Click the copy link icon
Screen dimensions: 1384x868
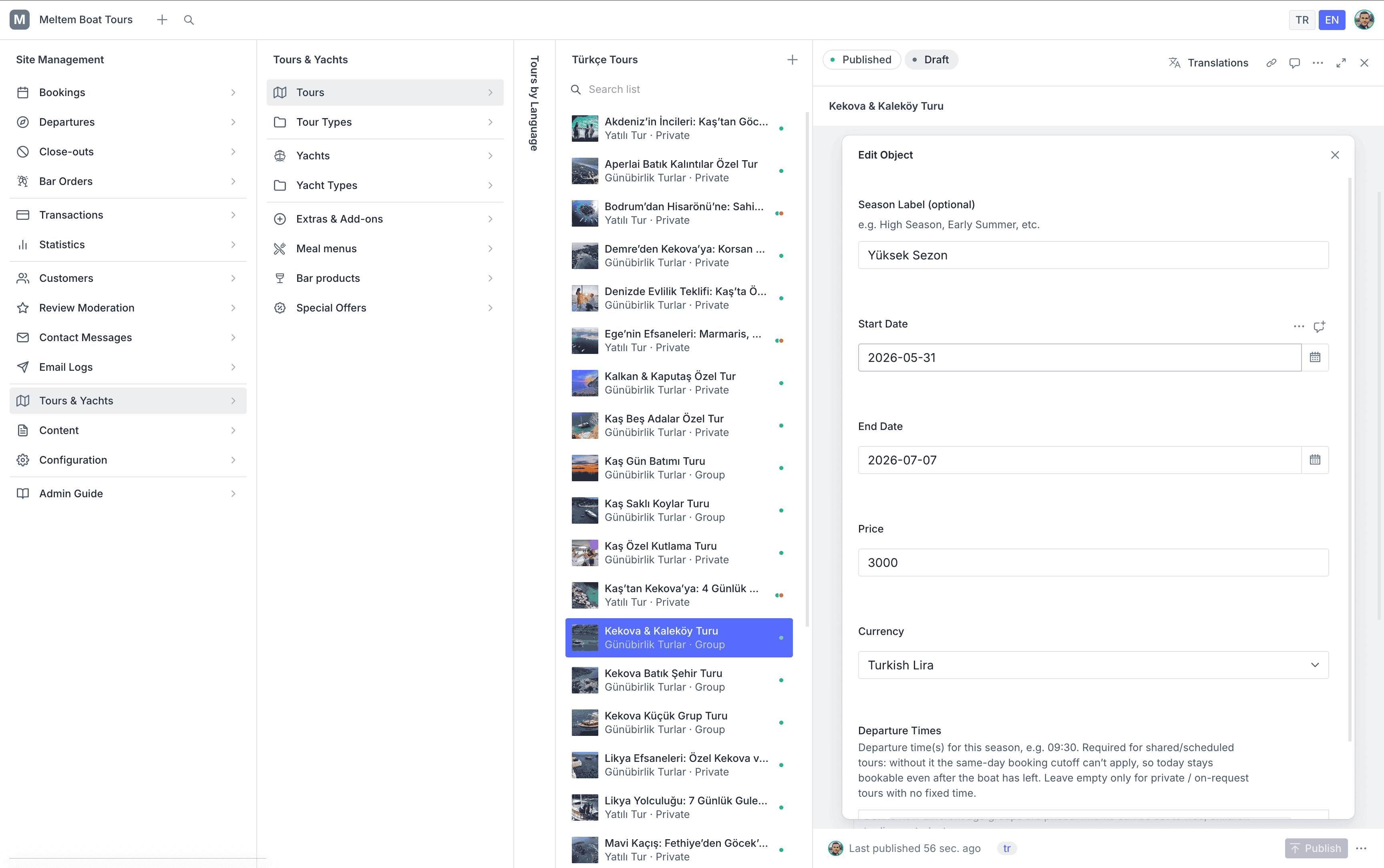click(1271, 63)
